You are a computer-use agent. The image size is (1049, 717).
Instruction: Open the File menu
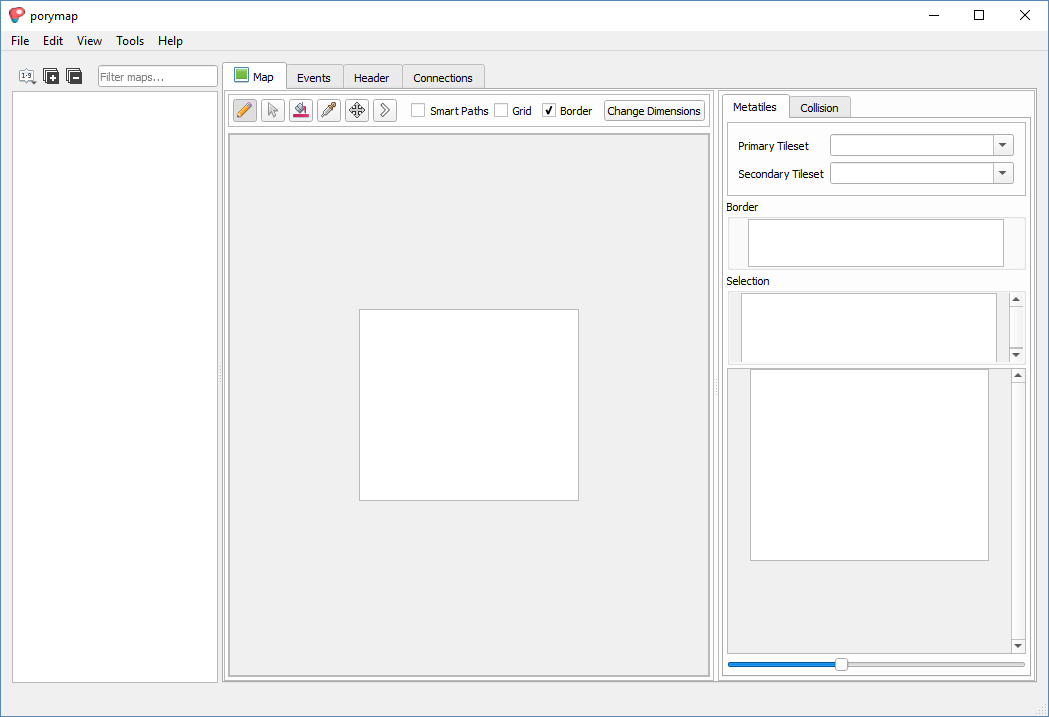[20, 41]
